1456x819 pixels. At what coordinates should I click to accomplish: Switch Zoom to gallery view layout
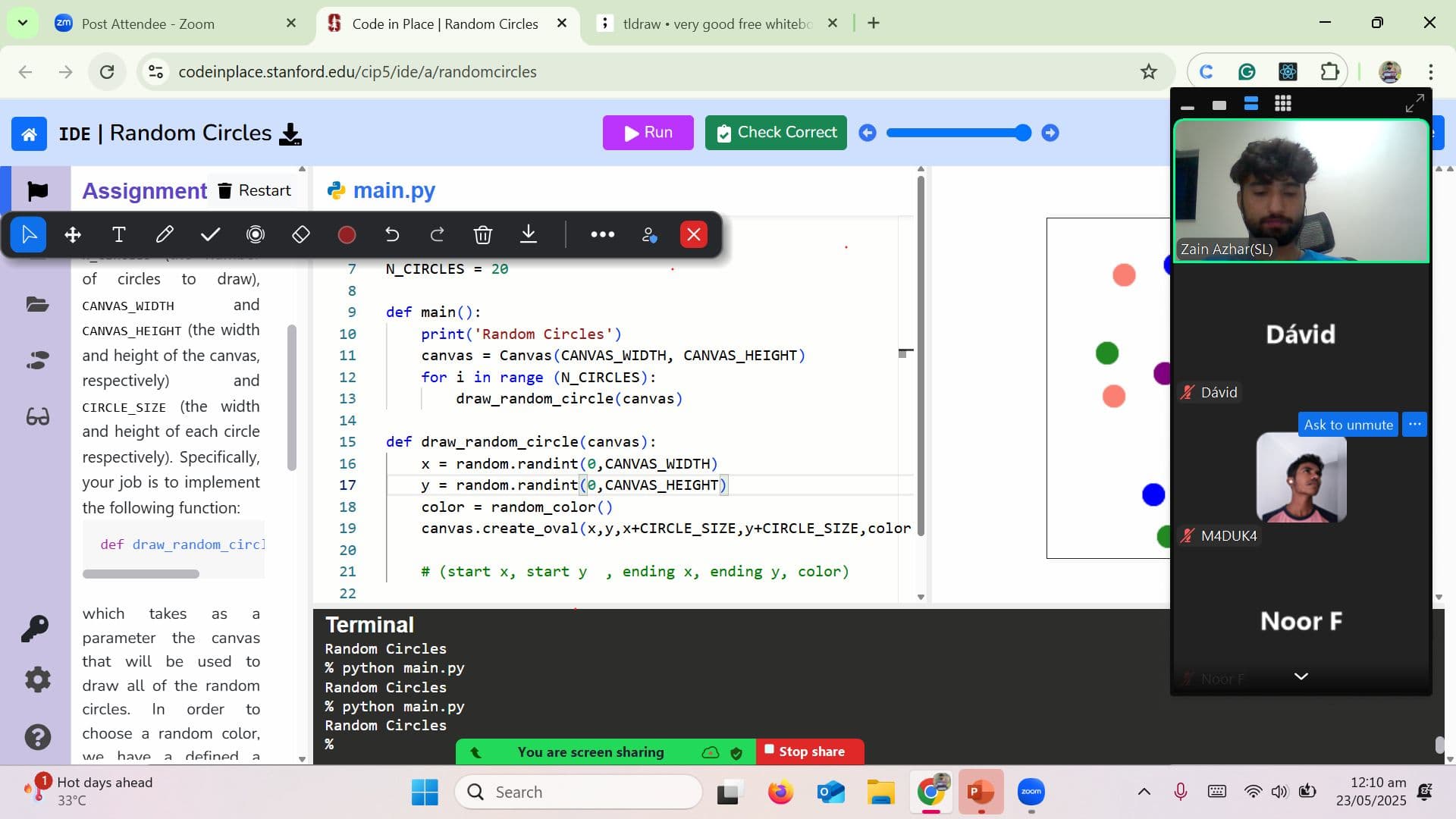pos(1282,104)
